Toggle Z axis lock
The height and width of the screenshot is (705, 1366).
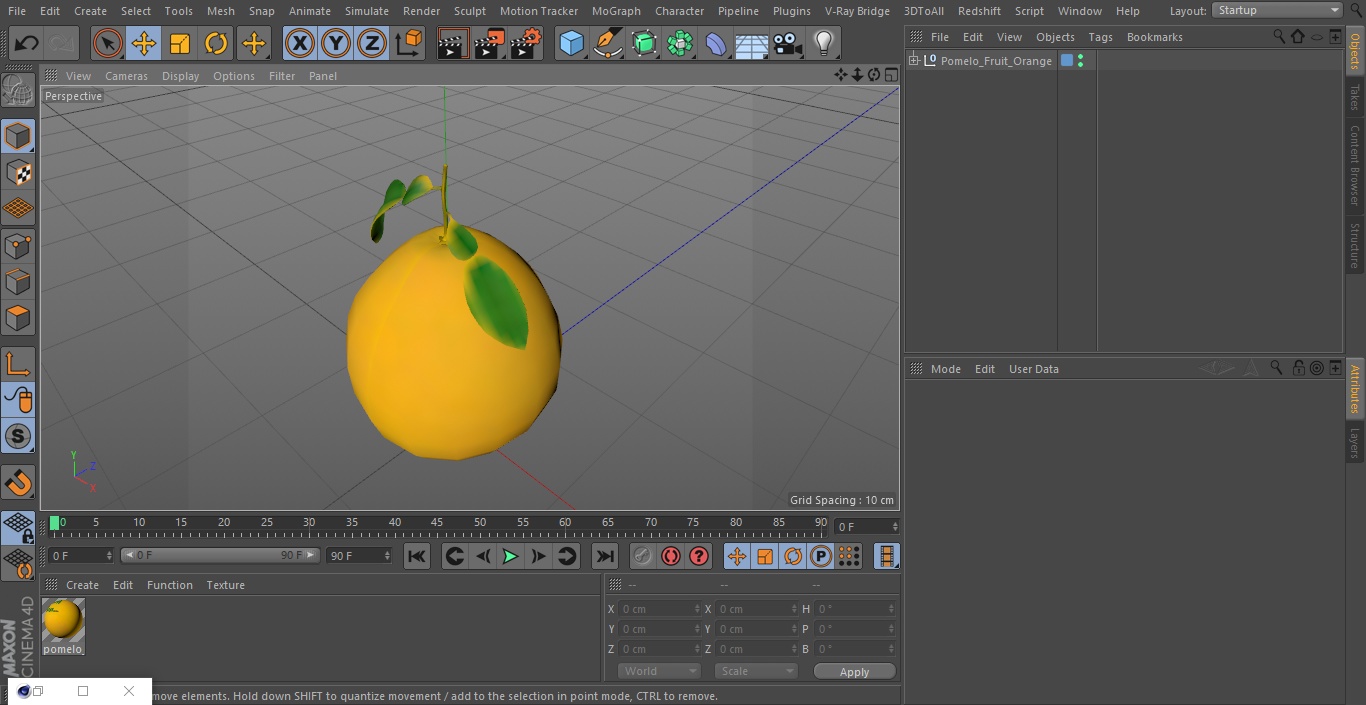(x=372, y=44)
